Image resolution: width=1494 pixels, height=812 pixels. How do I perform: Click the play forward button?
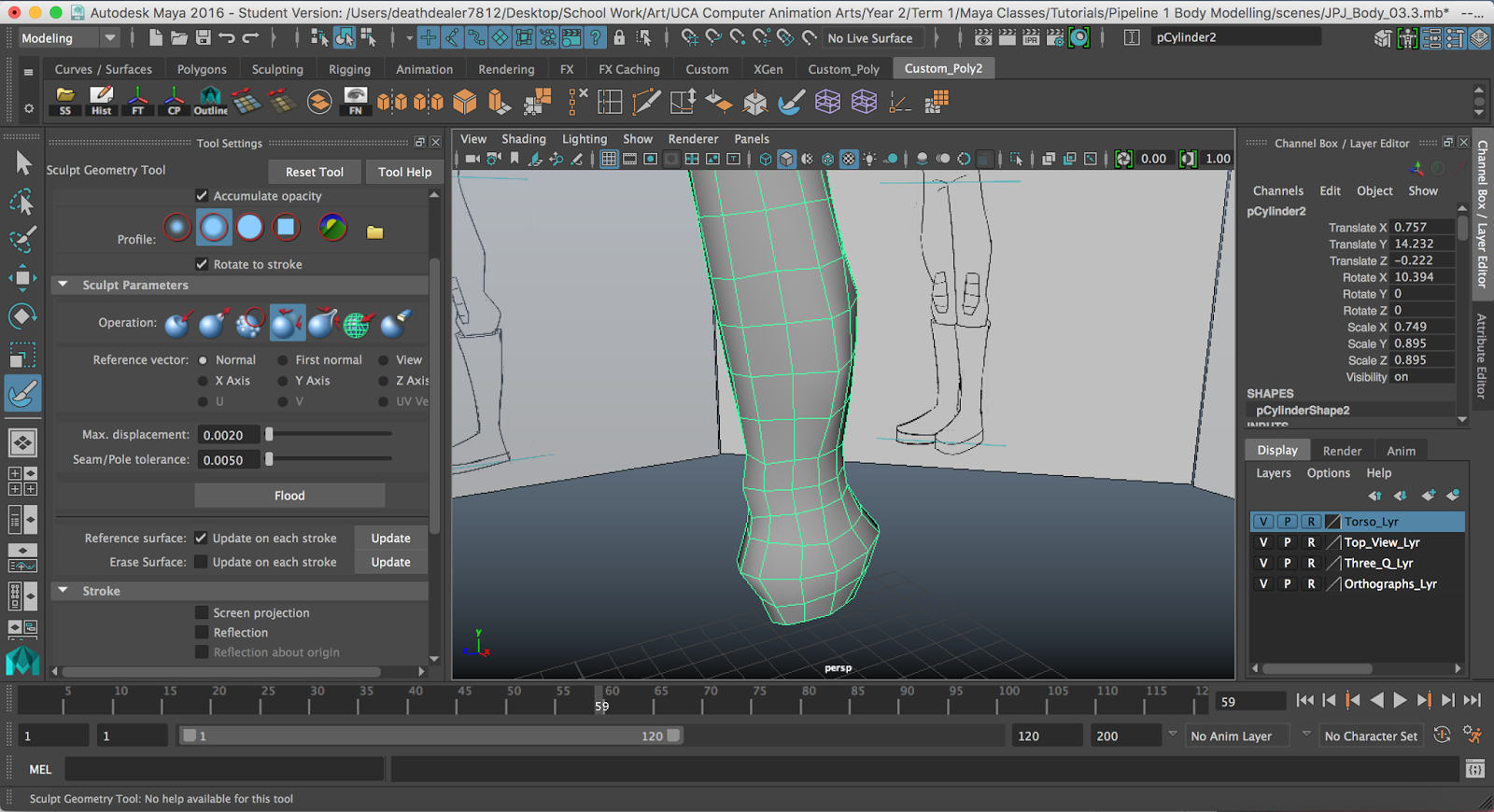(1400, 700)
